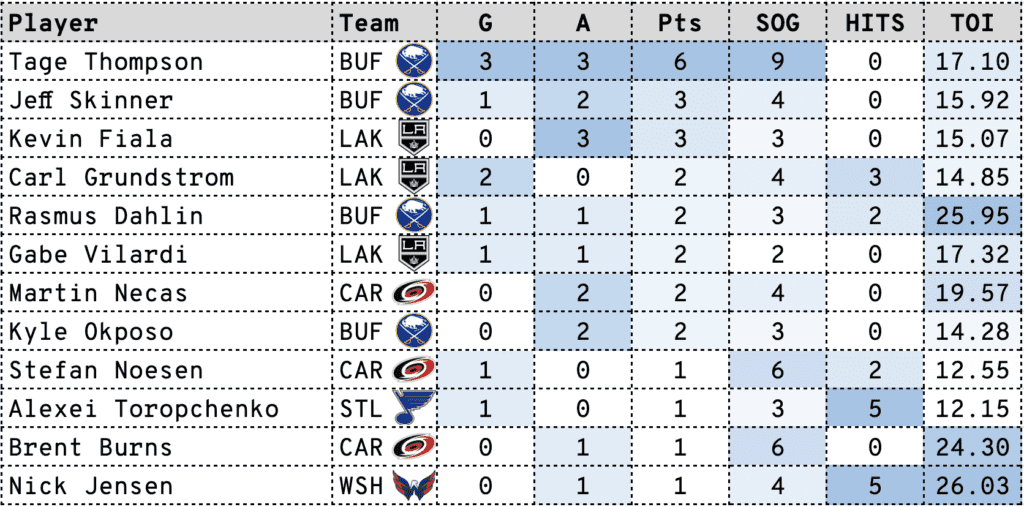Click the Sabres logo beside Kyle Okposo
This screenshot has height=507, width=1024.
pos(413,333)
